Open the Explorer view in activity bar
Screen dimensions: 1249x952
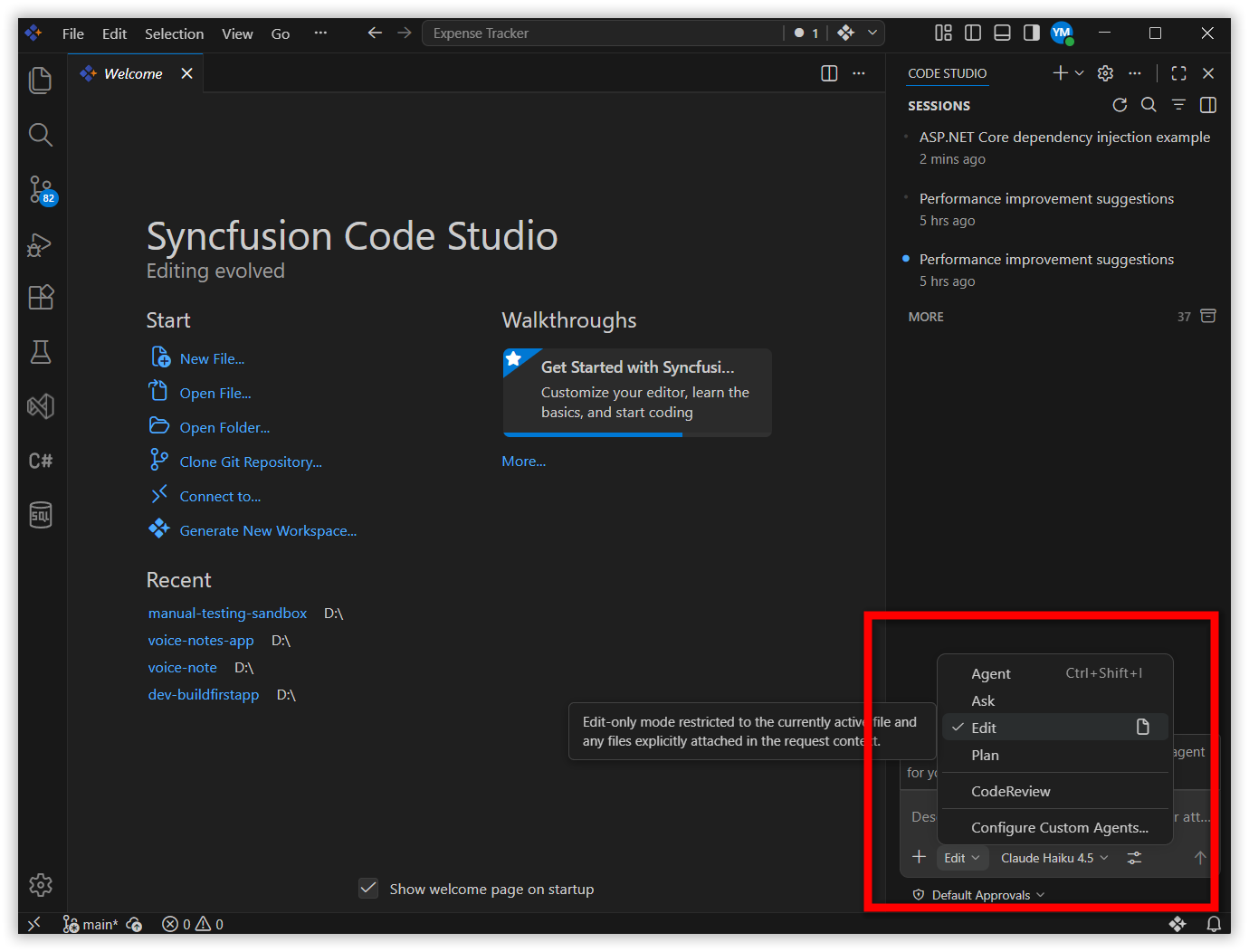pos(41,81)
